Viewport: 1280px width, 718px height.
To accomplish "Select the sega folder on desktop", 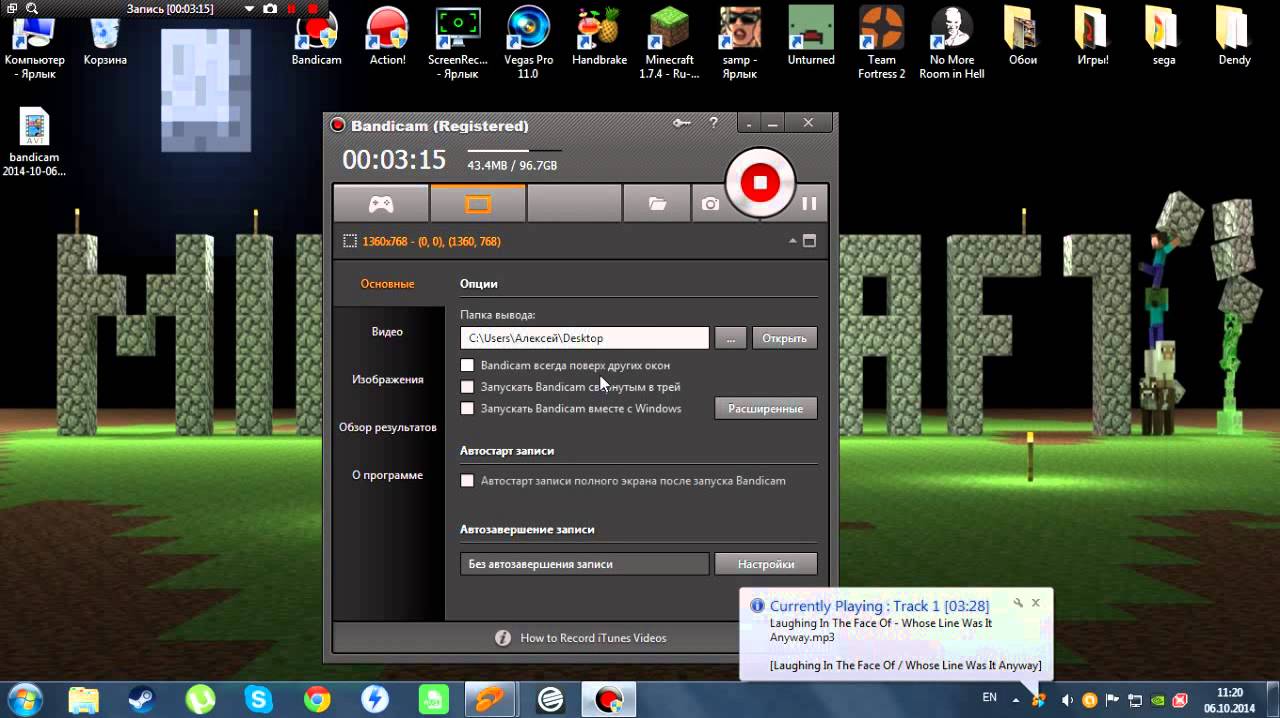I will [1163, 38].
